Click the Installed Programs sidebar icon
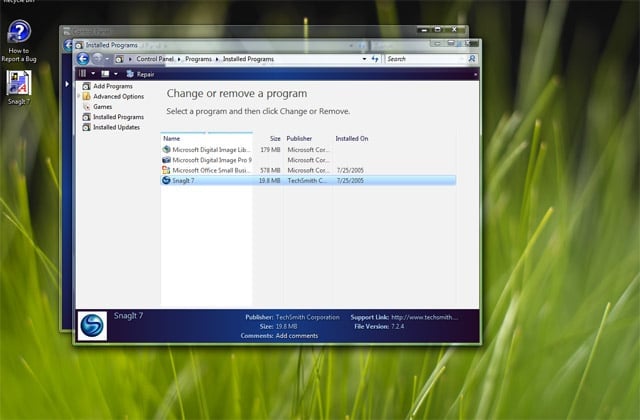640x420 pixels. (x=86, y=117)
